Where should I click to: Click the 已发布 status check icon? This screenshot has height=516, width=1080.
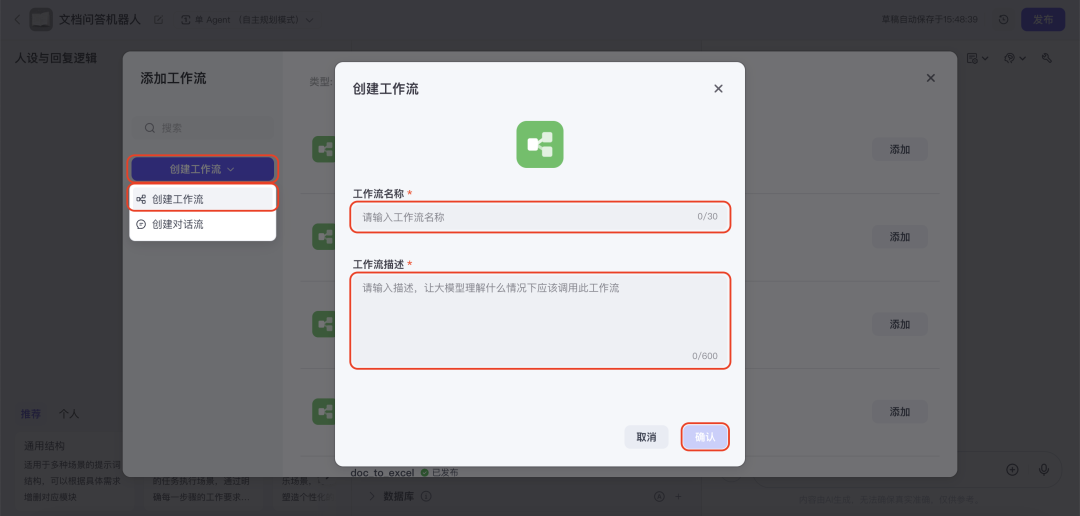click(424, 473)
